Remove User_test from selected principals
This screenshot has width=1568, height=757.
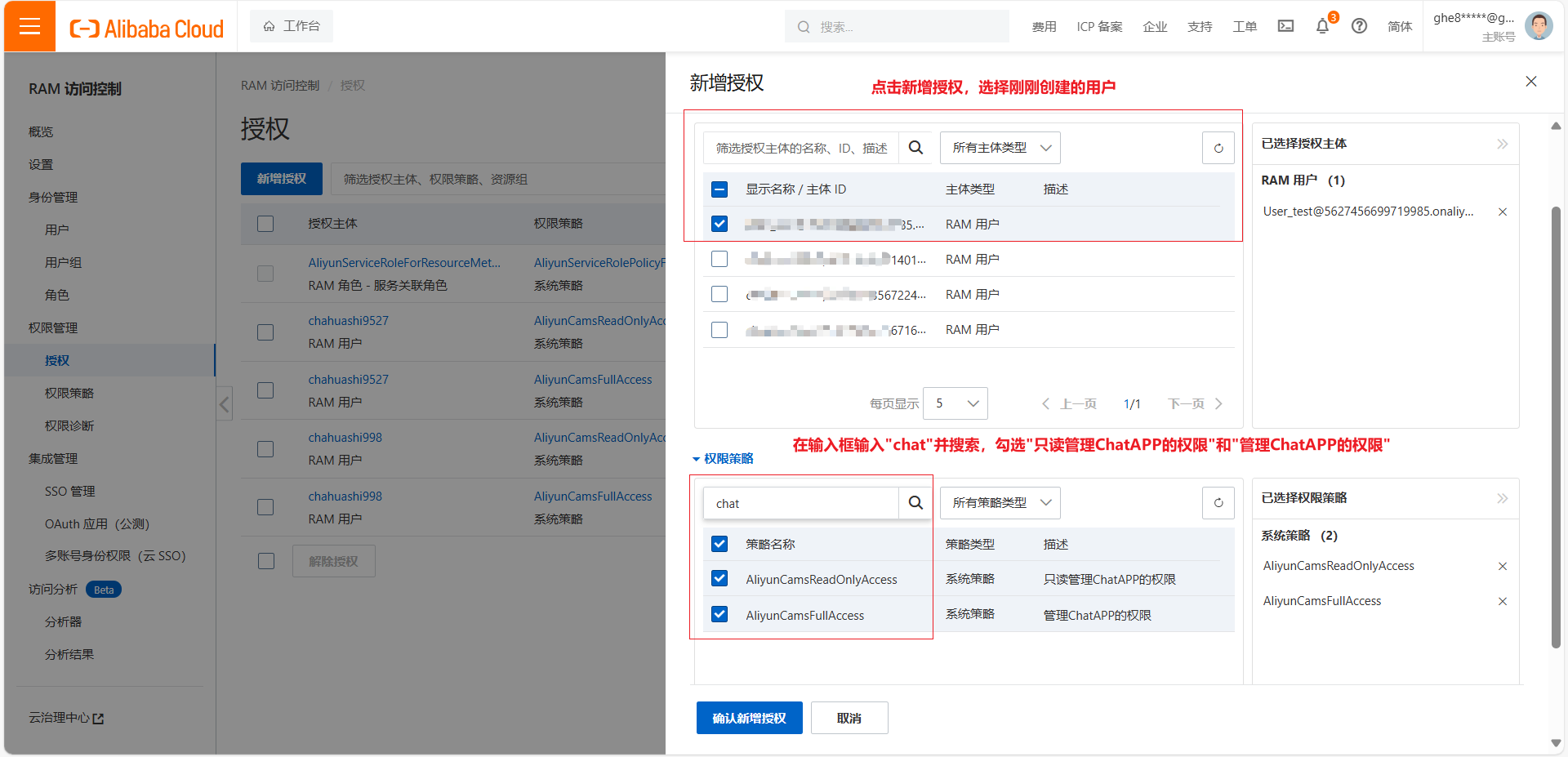[1502, 212]
